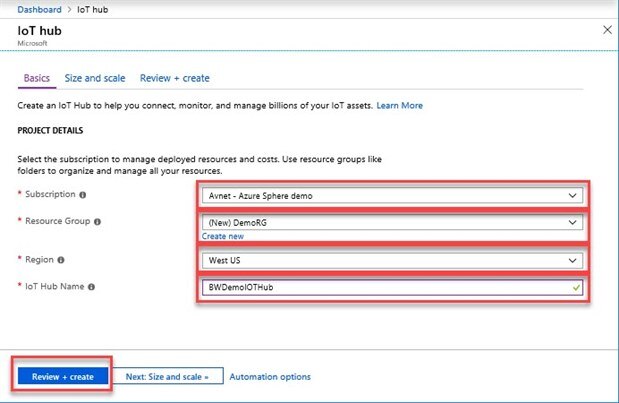Open the Learn More link
Viewport: 619px width, 403px height.
pos(400,105)
